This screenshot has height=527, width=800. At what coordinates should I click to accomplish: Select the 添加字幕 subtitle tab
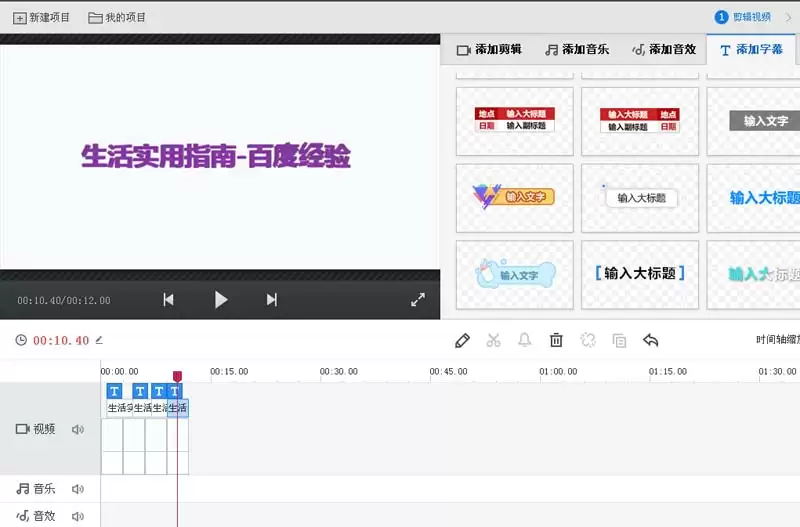point(751,49)
